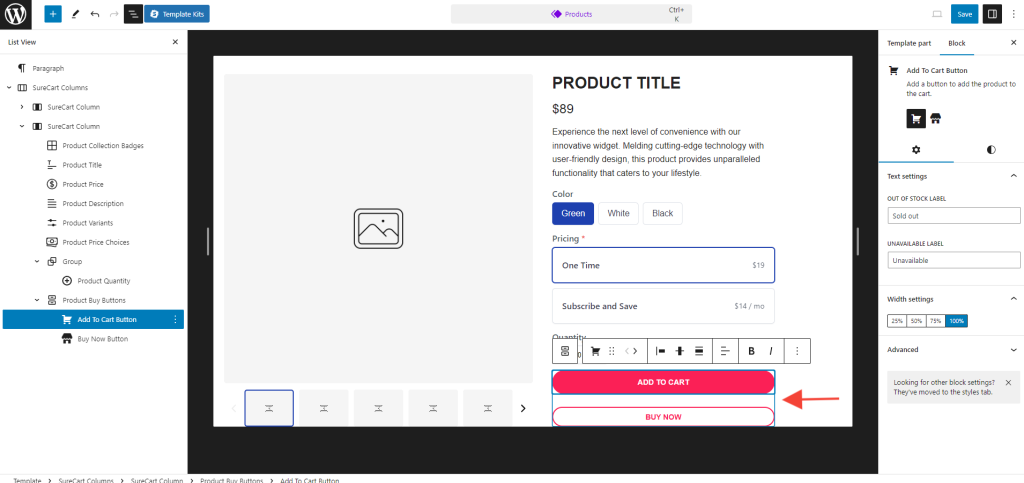Image resolution: width=1024 pixels, height=483 pixels.
Task: Collapse the Product Buy Buttons tree item
Action: [x=37, y=300]
